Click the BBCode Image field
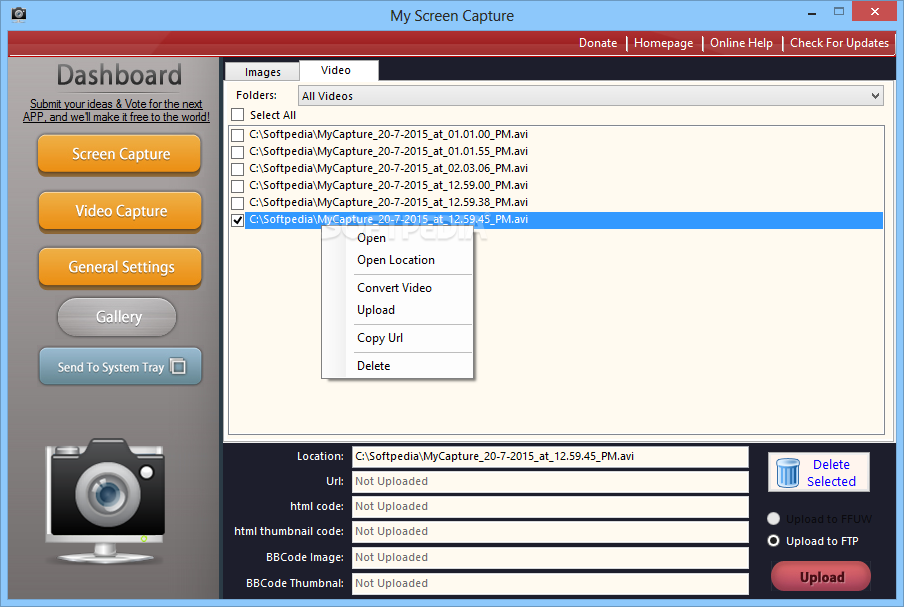The image size is (904, 607). tap(550, 557)
